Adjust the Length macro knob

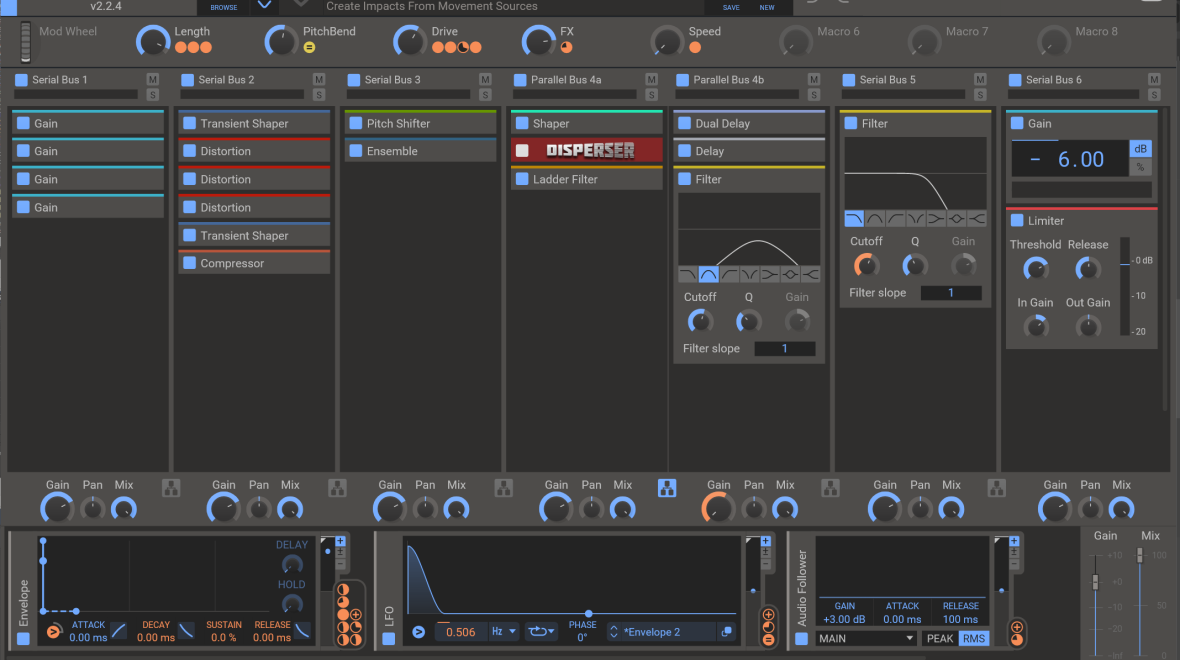pyautogui.click(x=153, y=41)
